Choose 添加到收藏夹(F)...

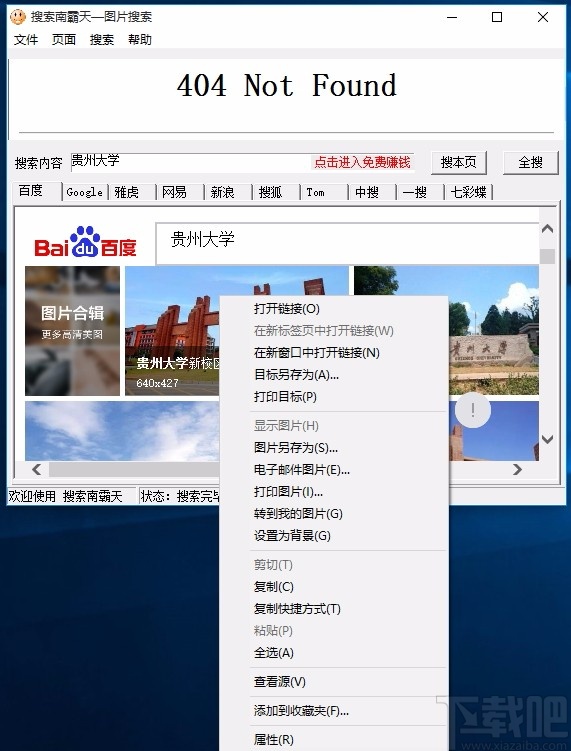point(334,711)
